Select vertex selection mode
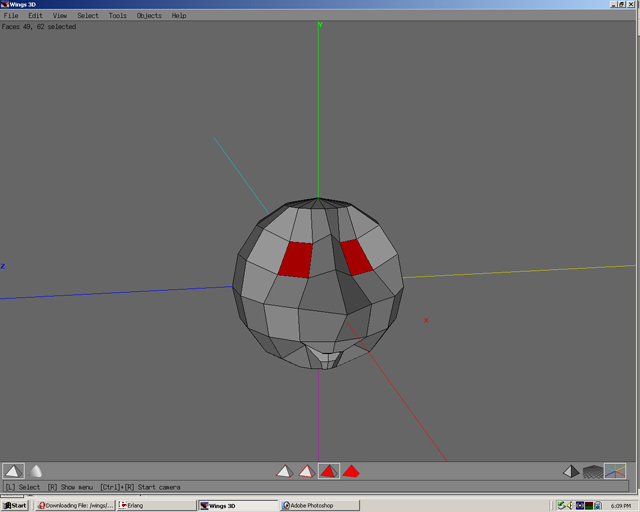 284,471
